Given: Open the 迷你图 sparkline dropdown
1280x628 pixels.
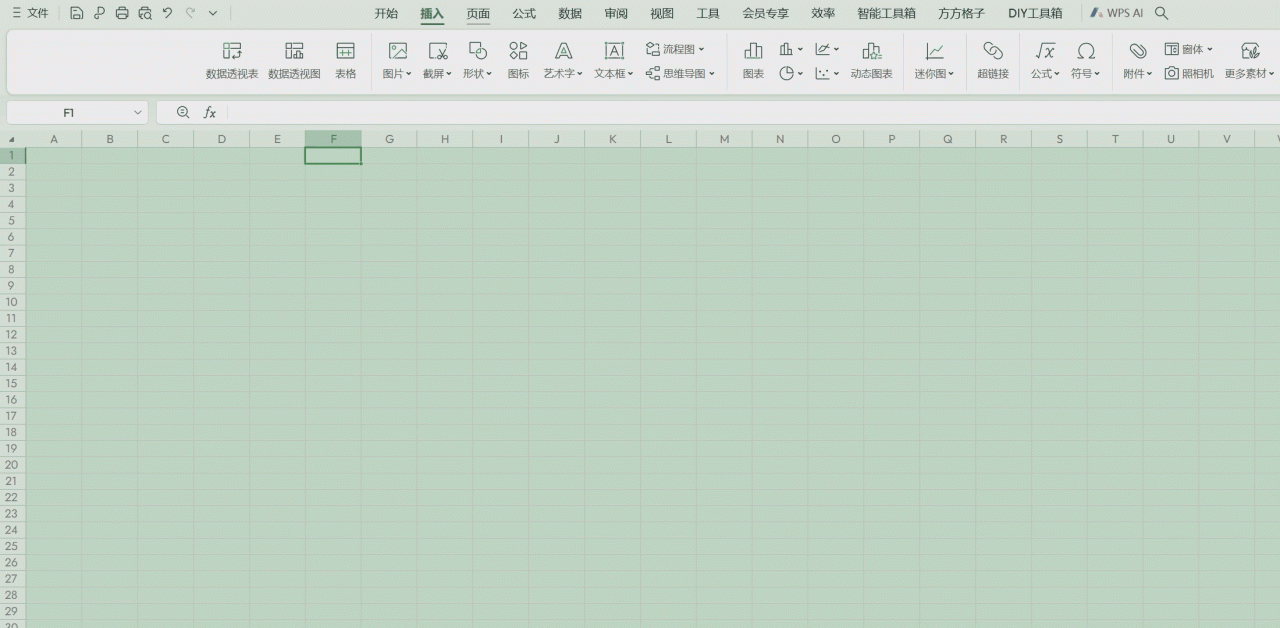Looking at the screenshot, I should [x=934, y=61].
